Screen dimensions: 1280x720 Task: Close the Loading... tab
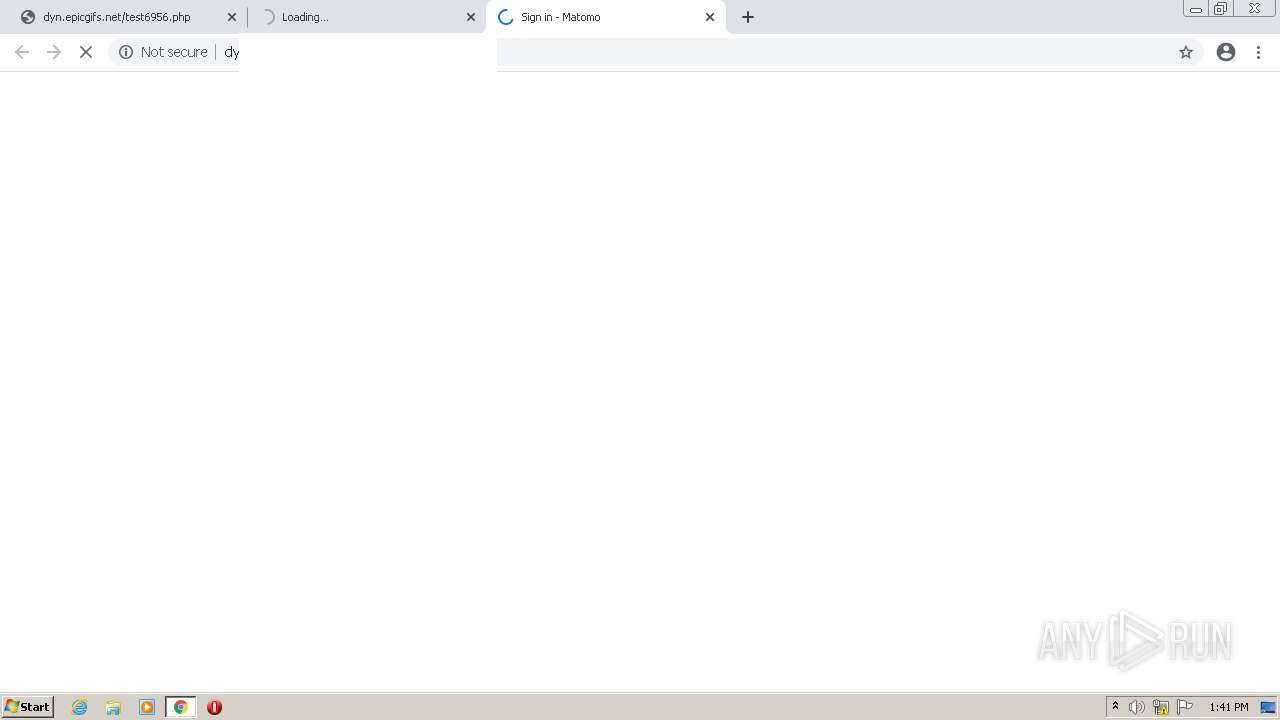(471, 17)
